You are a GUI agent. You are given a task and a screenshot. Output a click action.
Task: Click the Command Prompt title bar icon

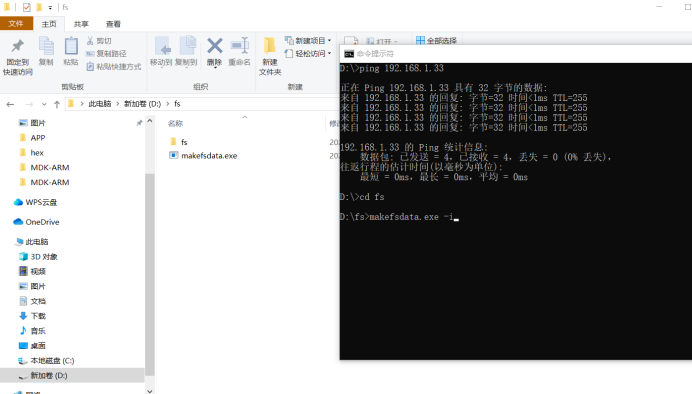[x=349, y=54]
